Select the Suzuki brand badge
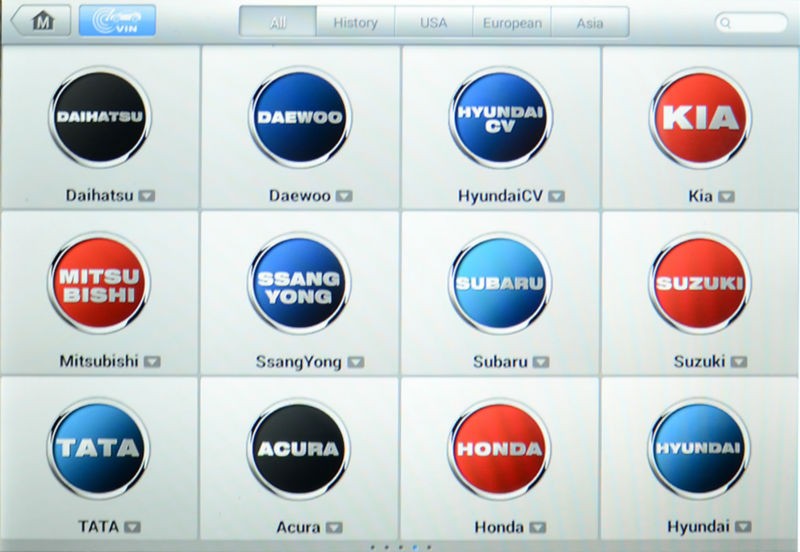 point(699,284)
